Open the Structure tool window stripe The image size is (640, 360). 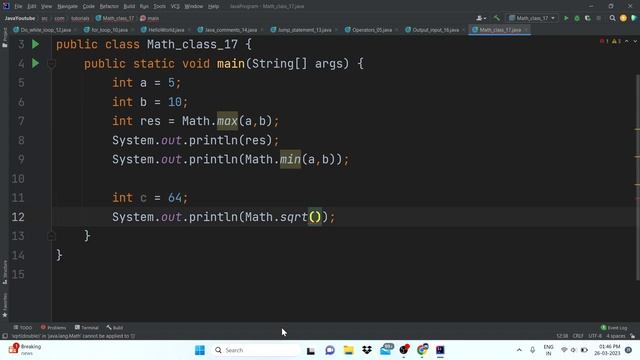(x=5, y=272)
